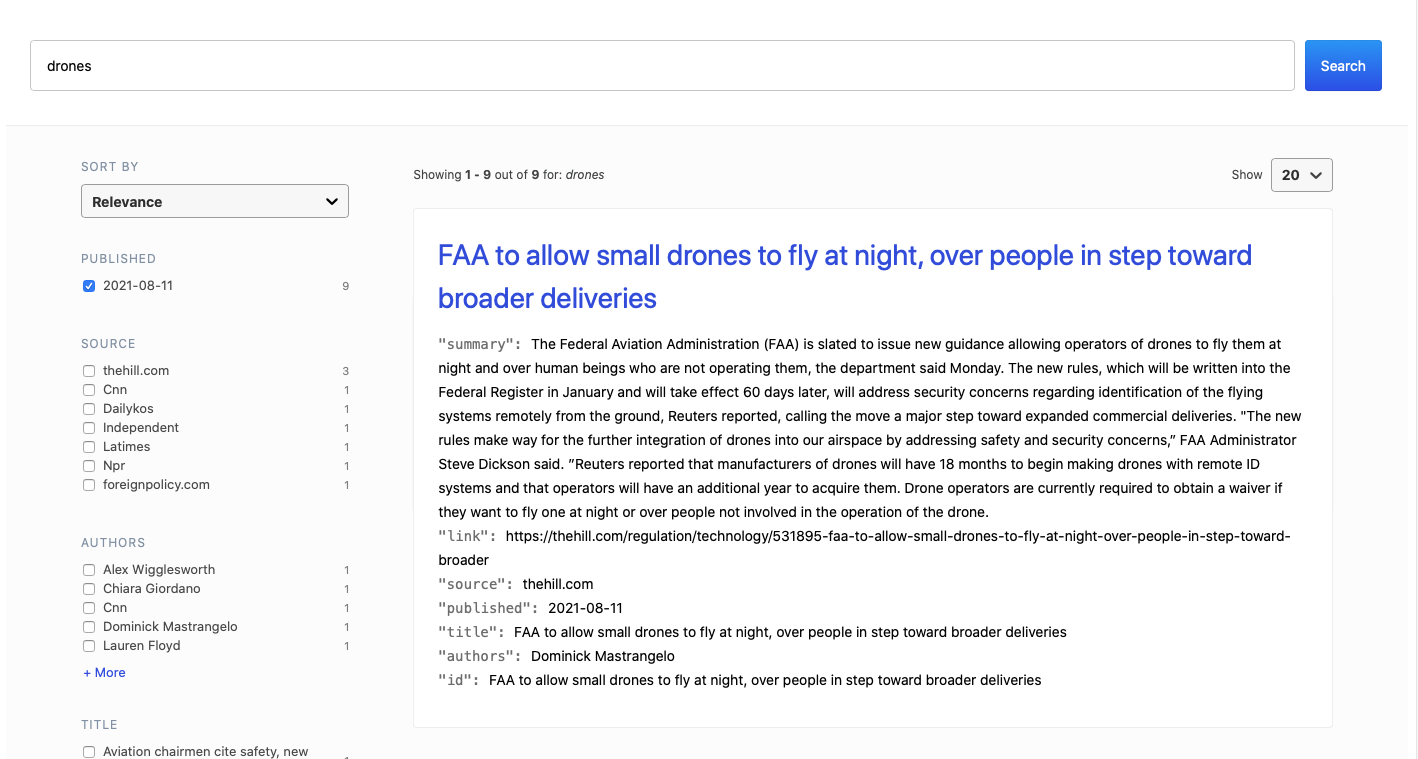This screenshot has width=1418, height=759.
Task: Check the Dominick Mastrangelo author filter
Action: point(89,626)
